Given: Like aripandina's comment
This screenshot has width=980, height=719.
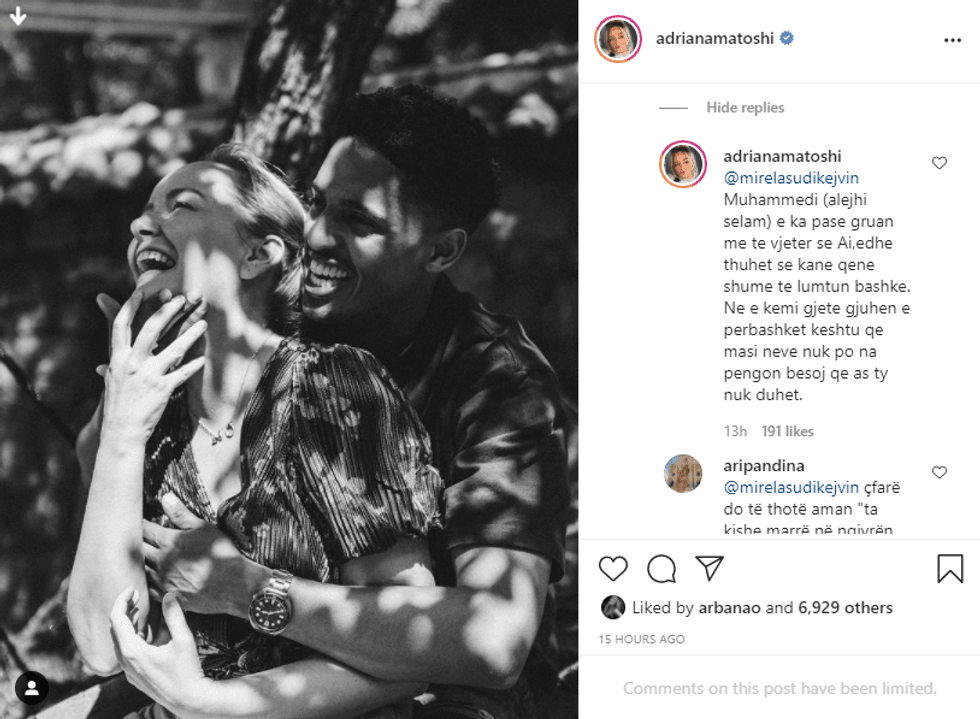Looking at the screenshot, I should (939, 472).
